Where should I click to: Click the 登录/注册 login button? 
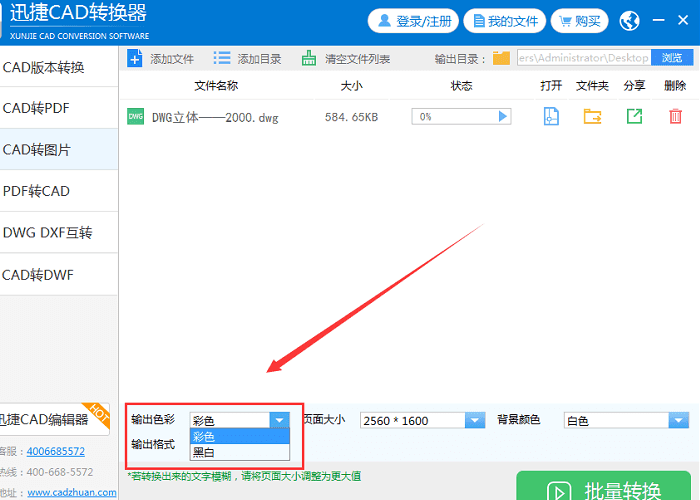tap(413, 21)
